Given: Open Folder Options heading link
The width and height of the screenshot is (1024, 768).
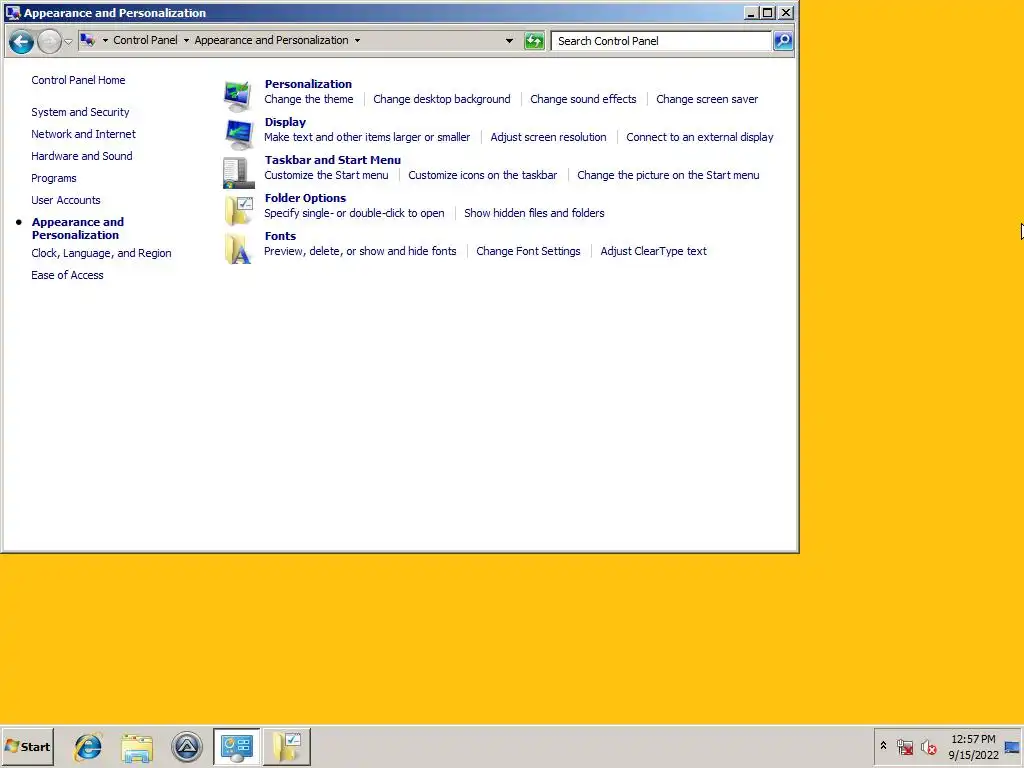Looking at the screenshot, I should (306, 198).
